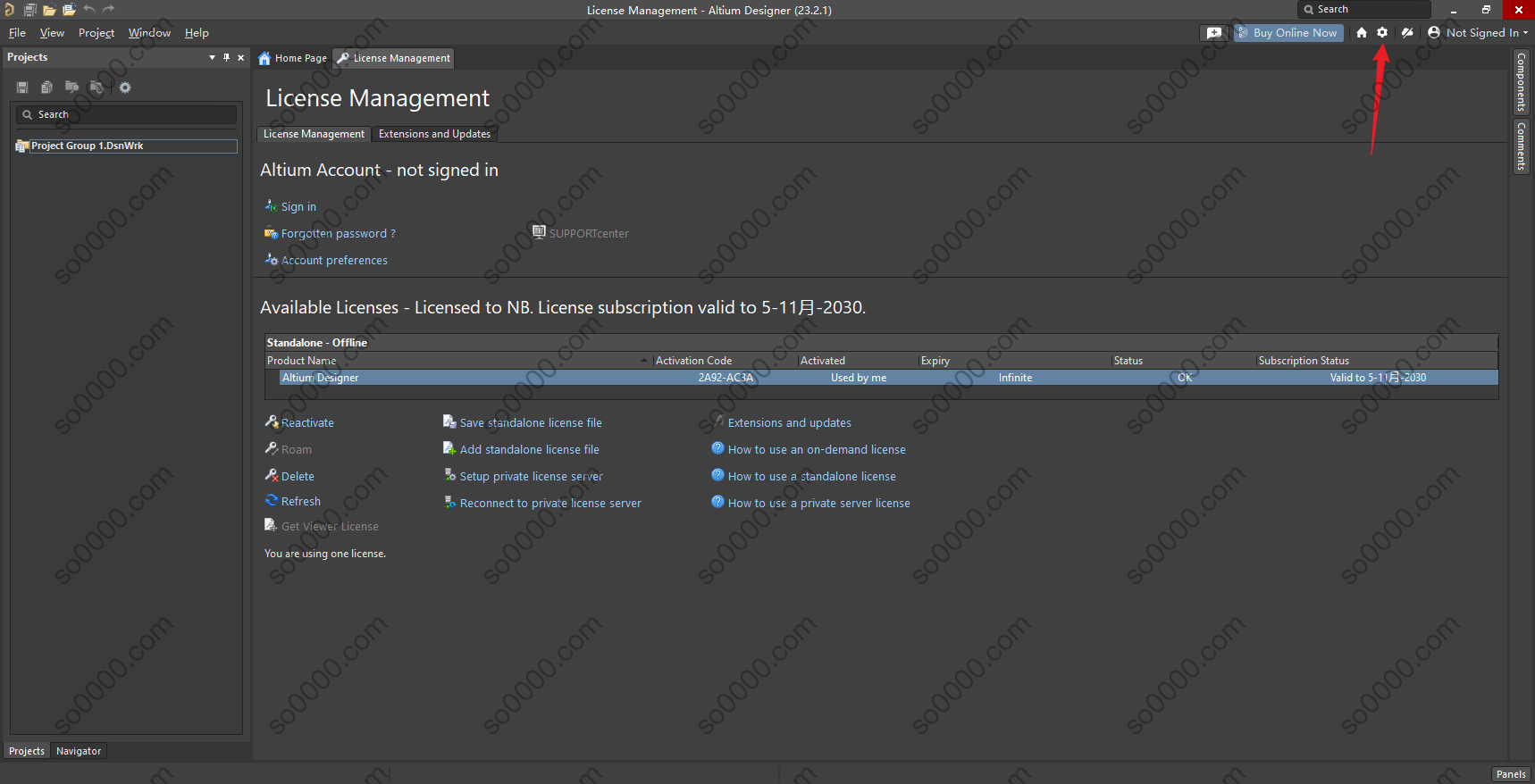The image size is (1535, 784).
Task: Click the Undo arrow icon
Action: click(x=89, y=10)
